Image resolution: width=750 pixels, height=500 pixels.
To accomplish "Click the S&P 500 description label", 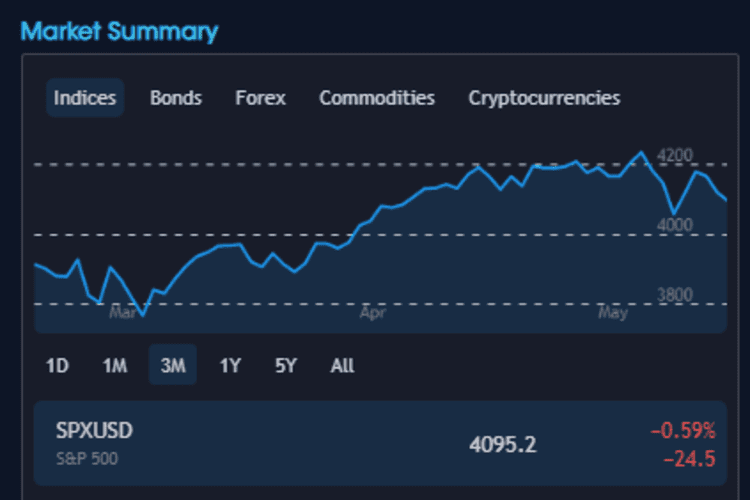I will point(86,457).
